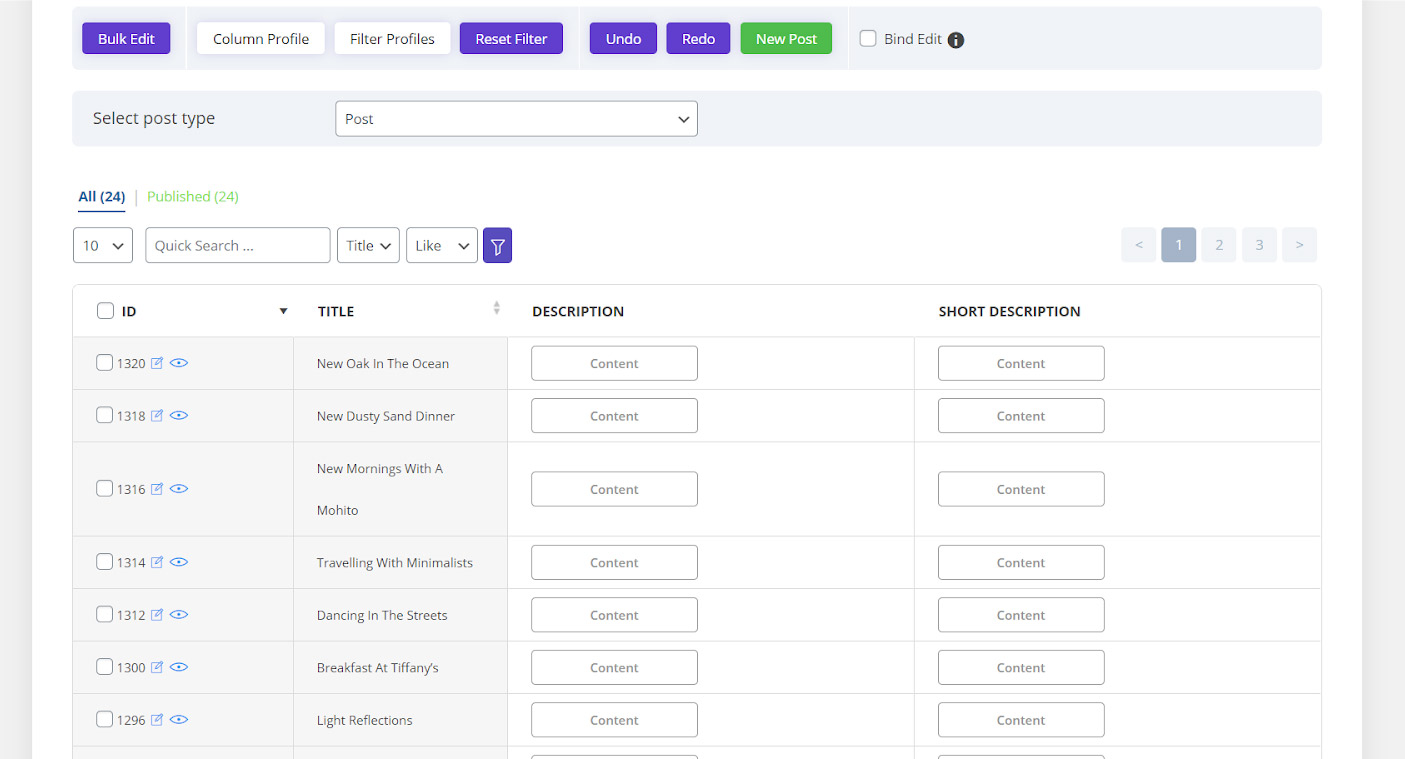Go to page 1
Image resolution: width=1405 pixels, height=759 pixels.
(1179, 245)
